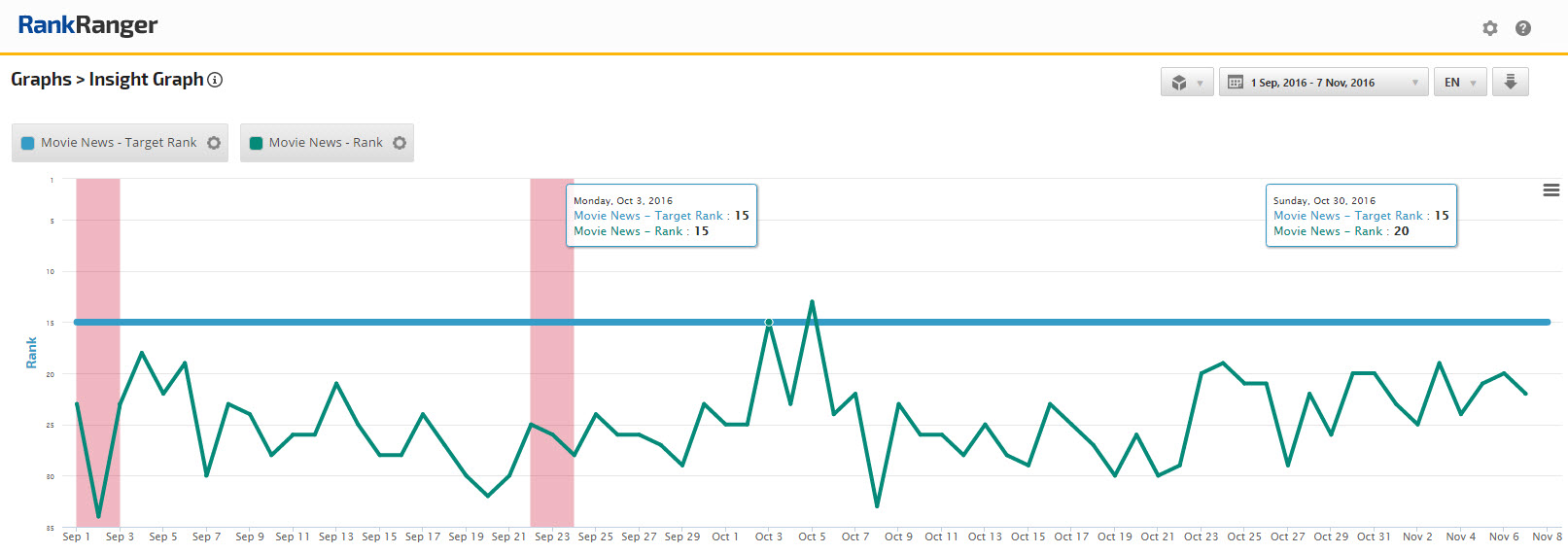This screenshot has width=1568, height=554.
Task: Open the help question mark icon
Action: coord(1522,28)
